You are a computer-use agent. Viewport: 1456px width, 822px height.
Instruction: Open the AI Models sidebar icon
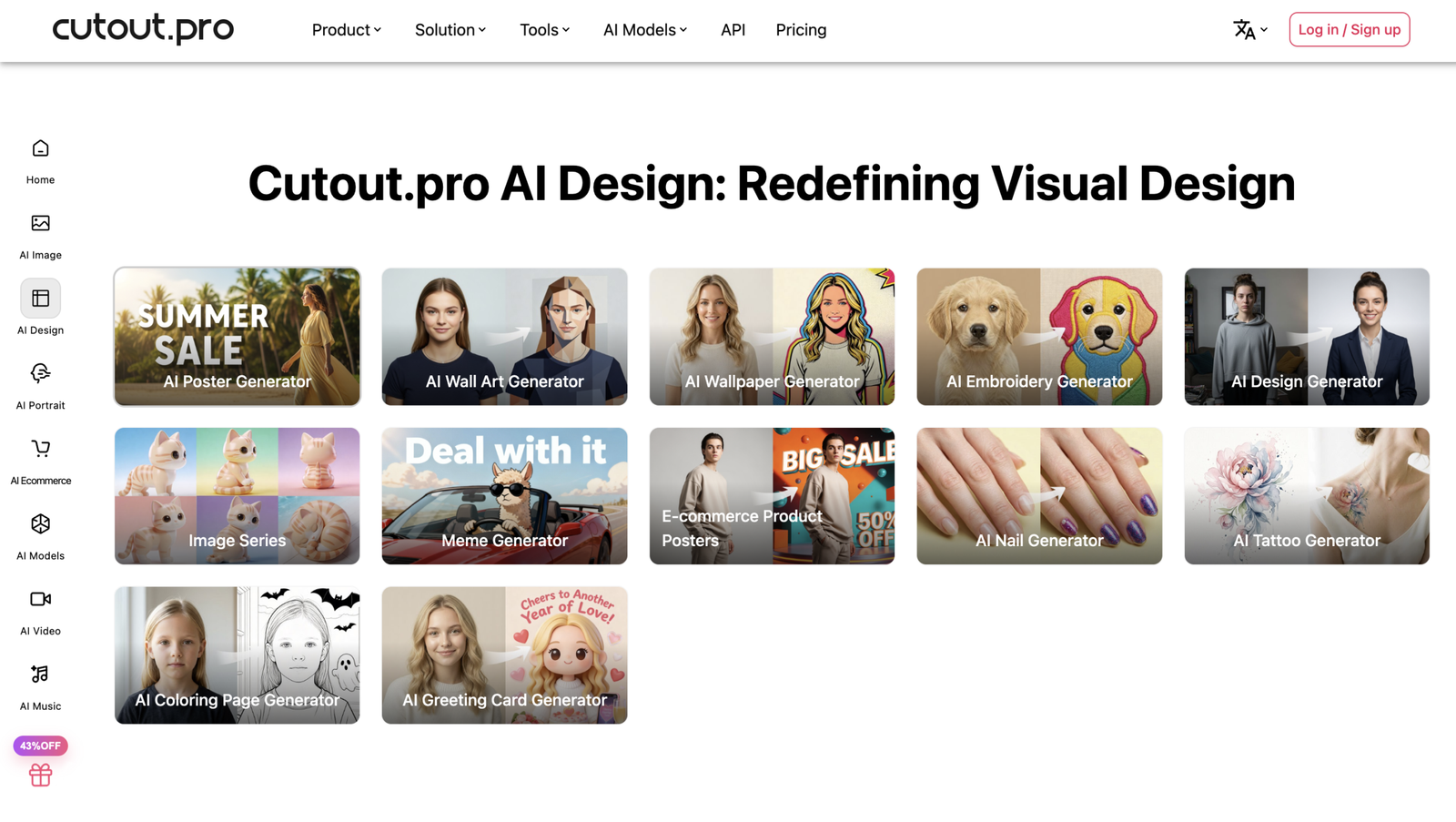coord(40,523)
